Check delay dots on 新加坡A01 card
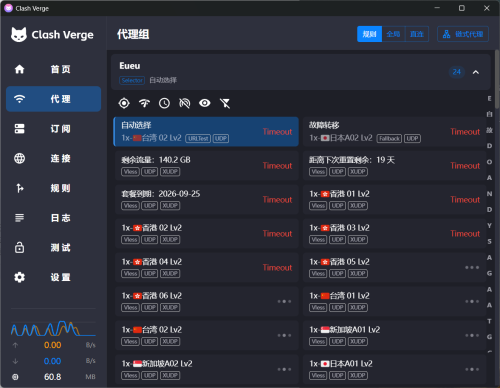The height and width of the screenshot is (388, 500). (x=472, y=335)
